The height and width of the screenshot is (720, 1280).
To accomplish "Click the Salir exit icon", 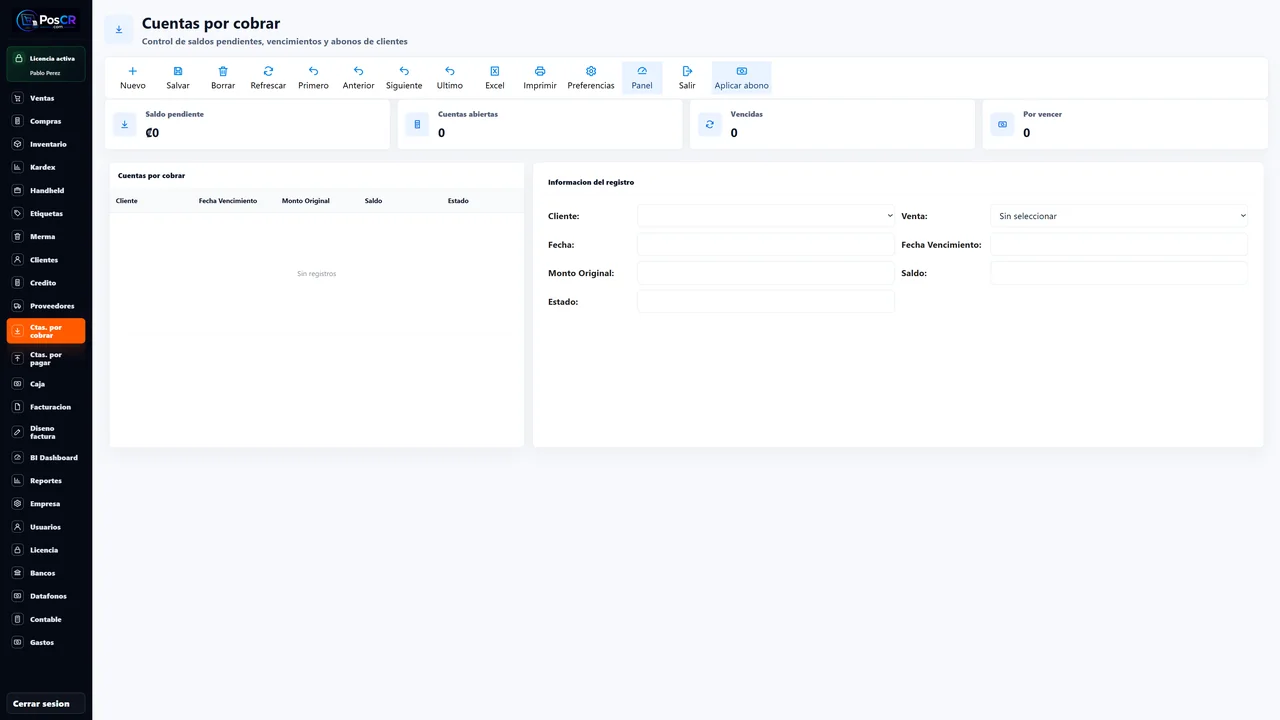I will 687,71.
